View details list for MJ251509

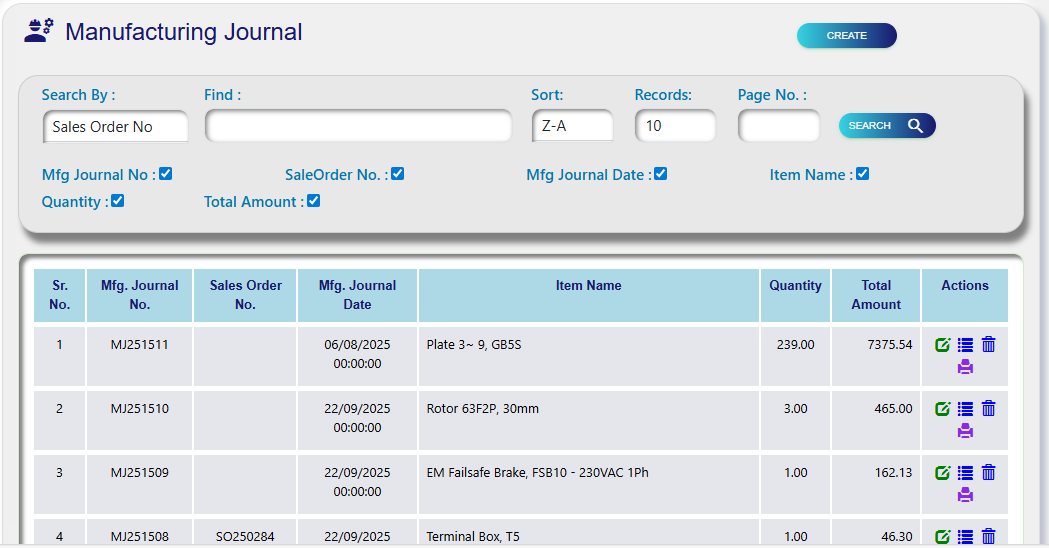coord(965,473)
